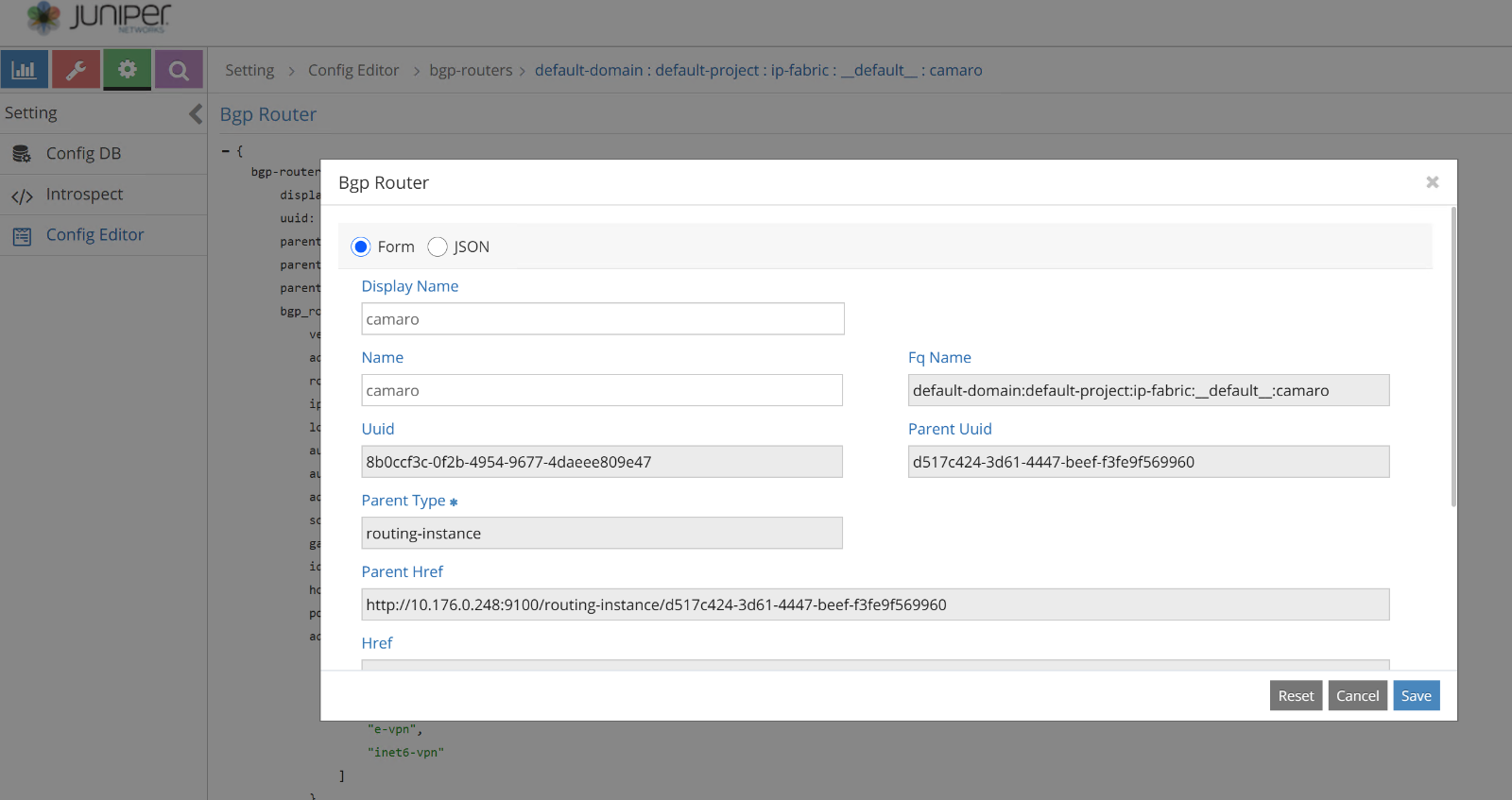Click the dialog vertical scrollbar

[1453, 357]
